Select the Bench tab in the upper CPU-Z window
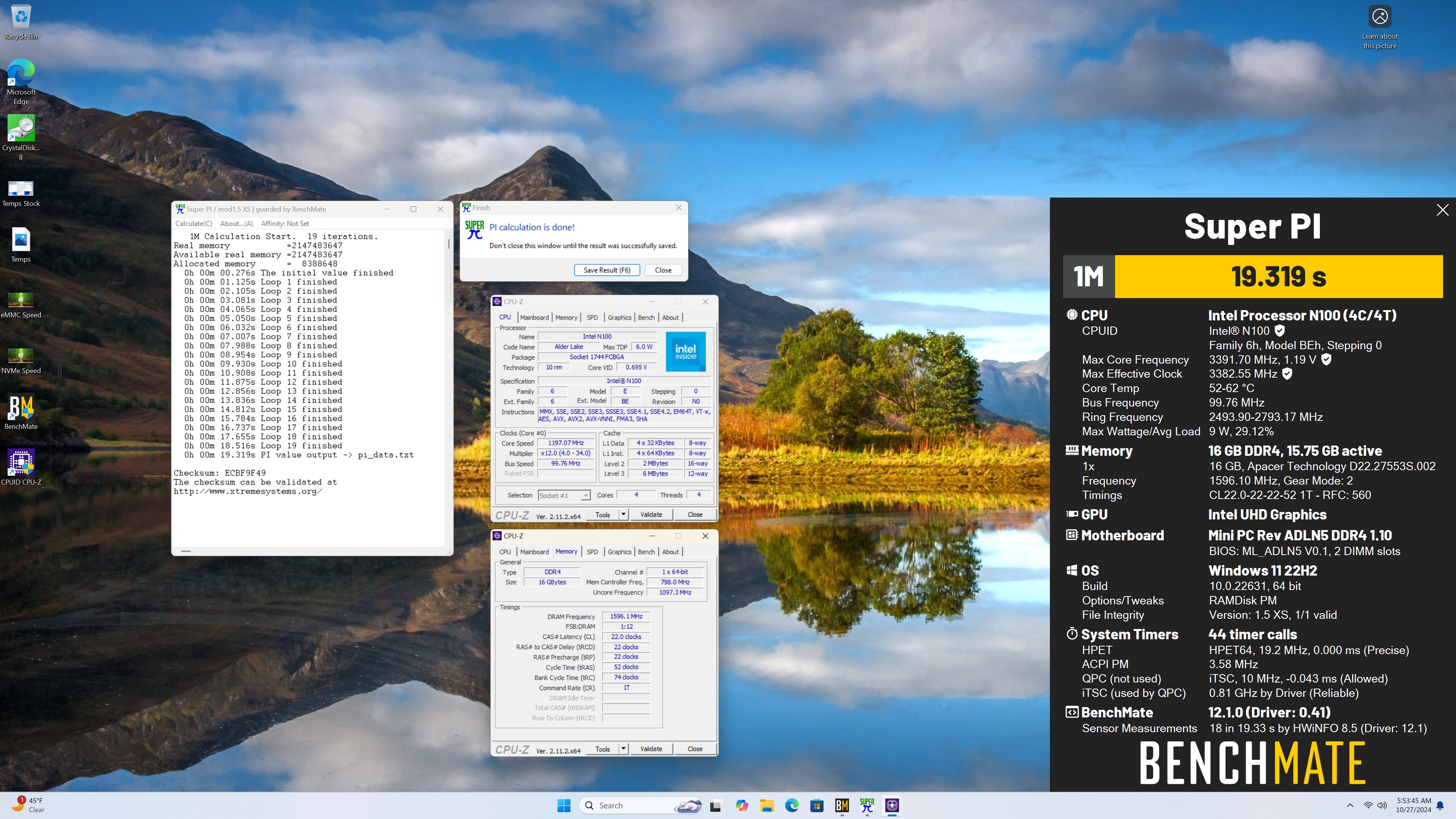 (x=646, y=318)
